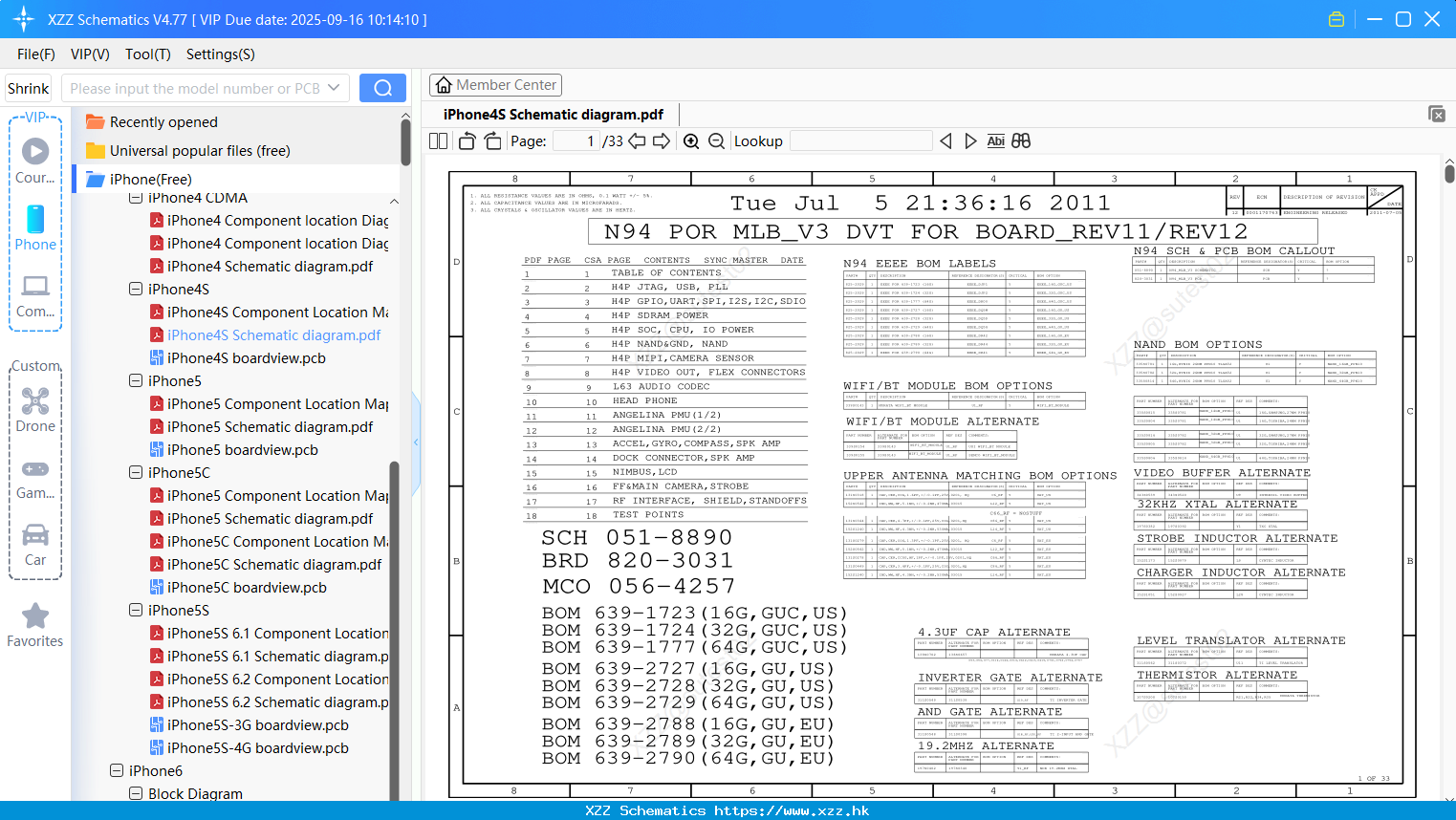Collapse the iPhone4S tree node
This screenshot has height=820, width=1456.
(x=136, y=289)
